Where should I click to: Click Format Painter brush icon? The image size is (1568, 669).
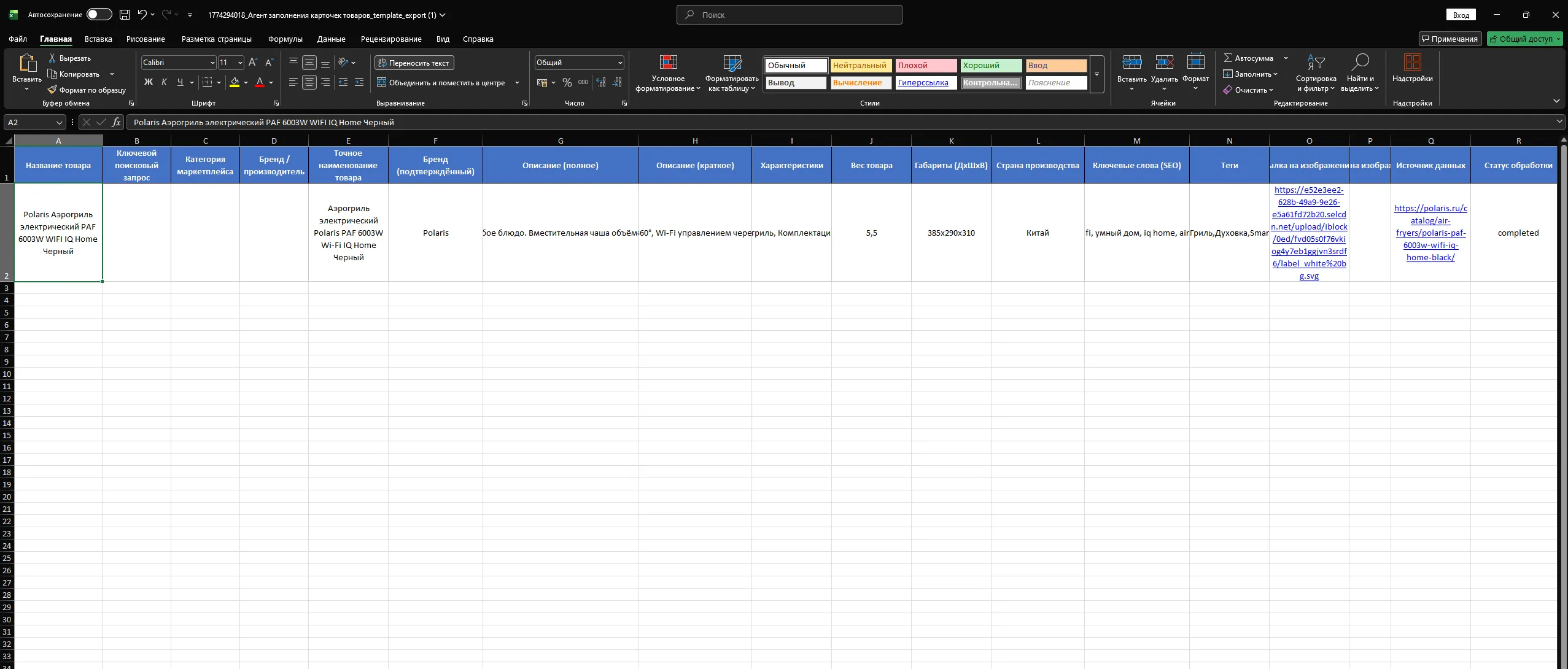52,90
